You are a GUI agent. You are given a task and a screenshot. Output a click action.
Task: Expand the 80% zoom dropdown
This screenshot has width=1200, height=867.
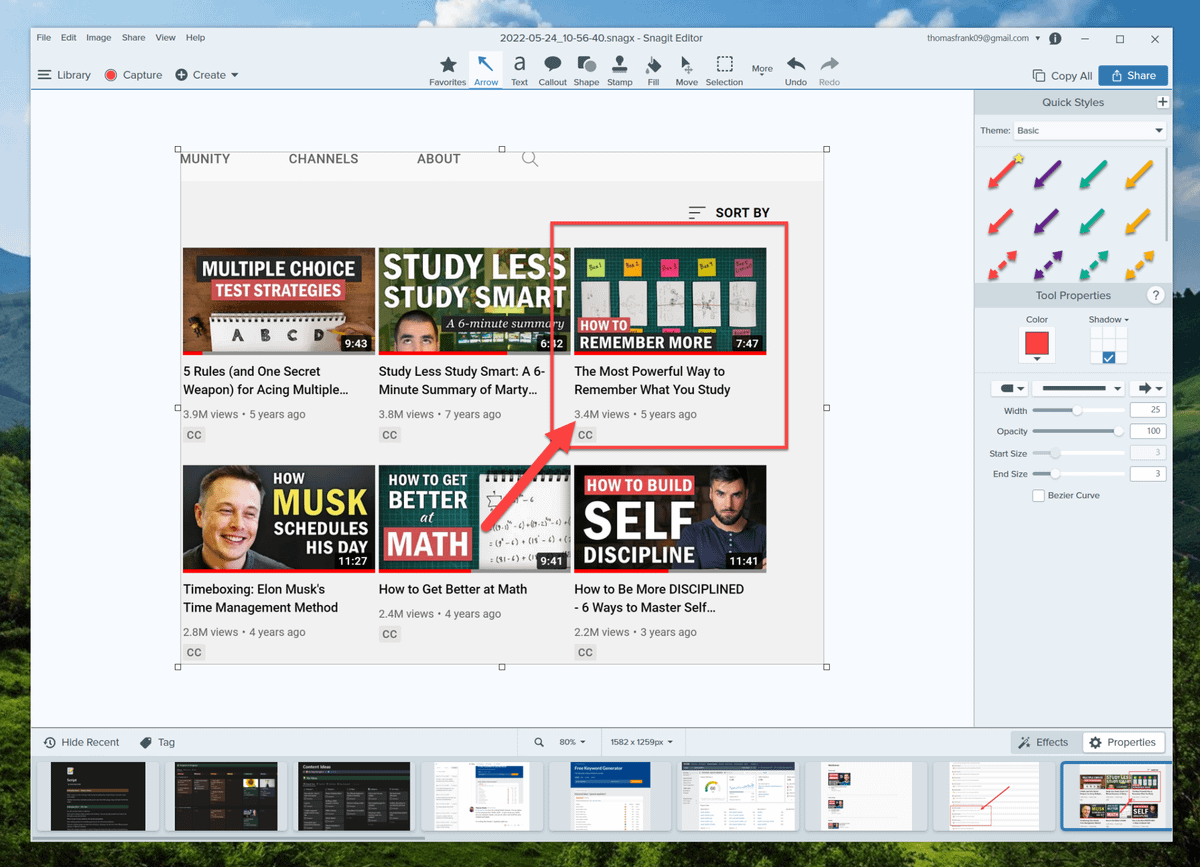[x=573, y=742]
